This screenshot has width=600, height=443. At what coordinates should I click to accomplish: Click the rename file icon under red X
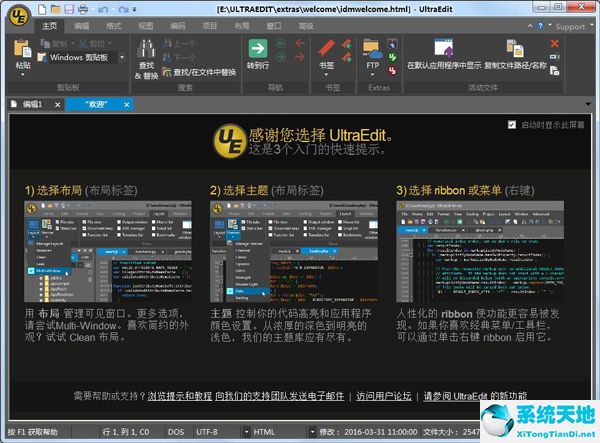tap(554, 57)
